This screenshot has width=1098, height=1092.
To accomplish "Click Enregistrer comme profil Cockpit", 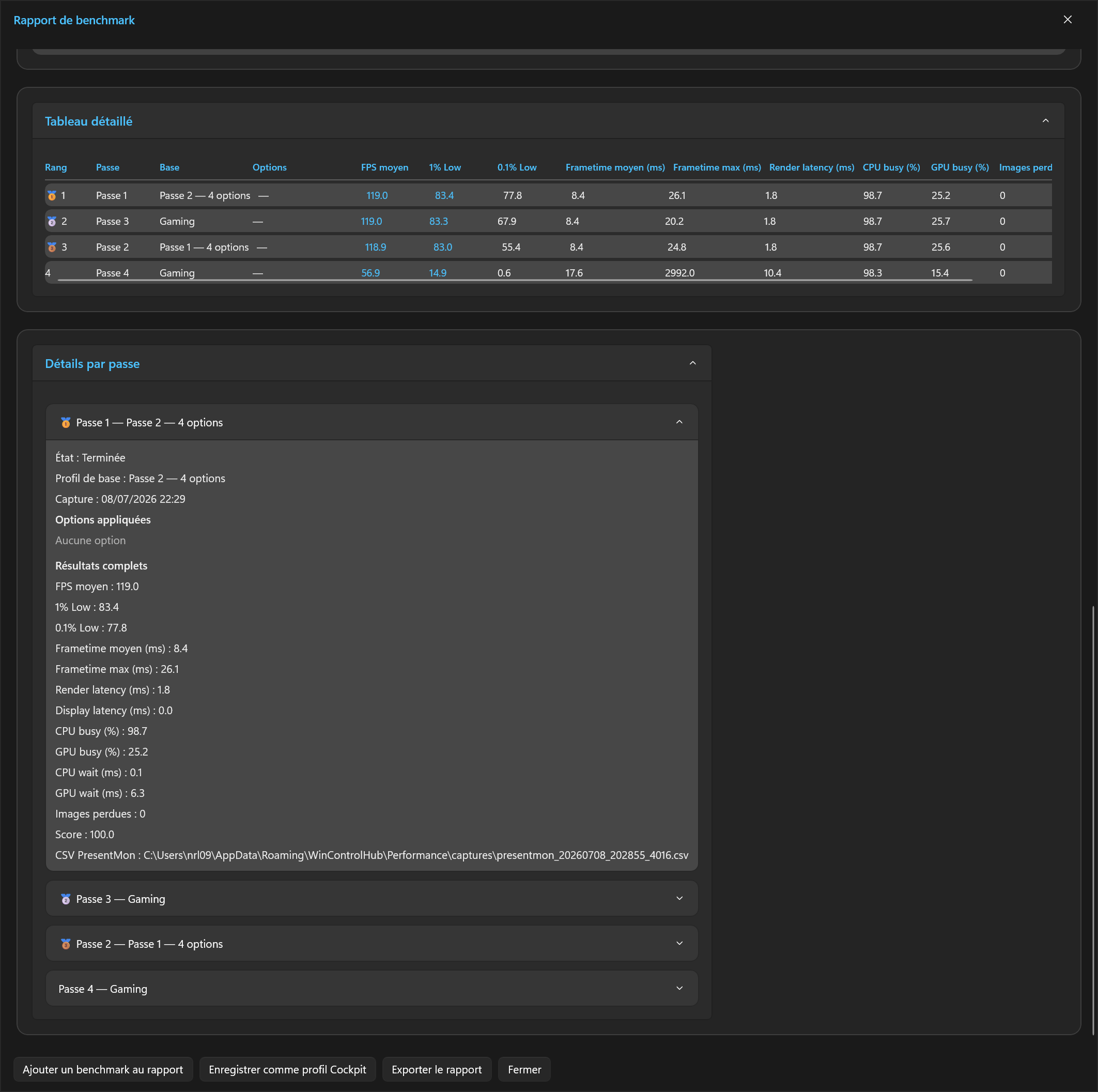I will (x=287, y=1070).
